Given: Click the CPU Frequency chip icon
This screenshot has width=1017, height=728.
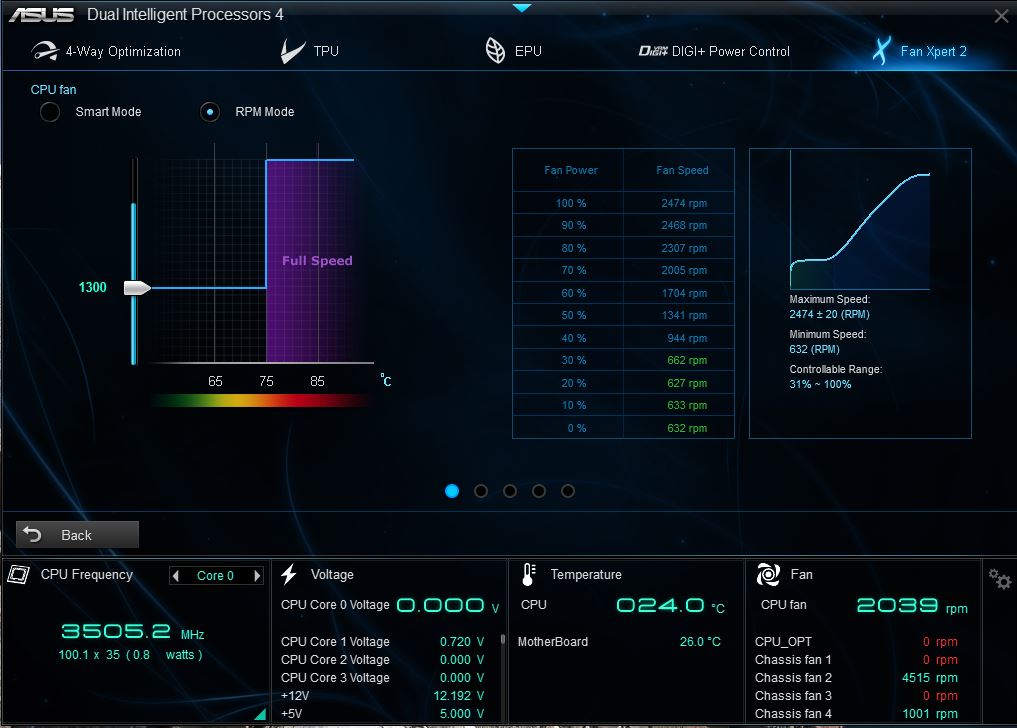Looking at the screenshot, I should [x=18, y=574].
